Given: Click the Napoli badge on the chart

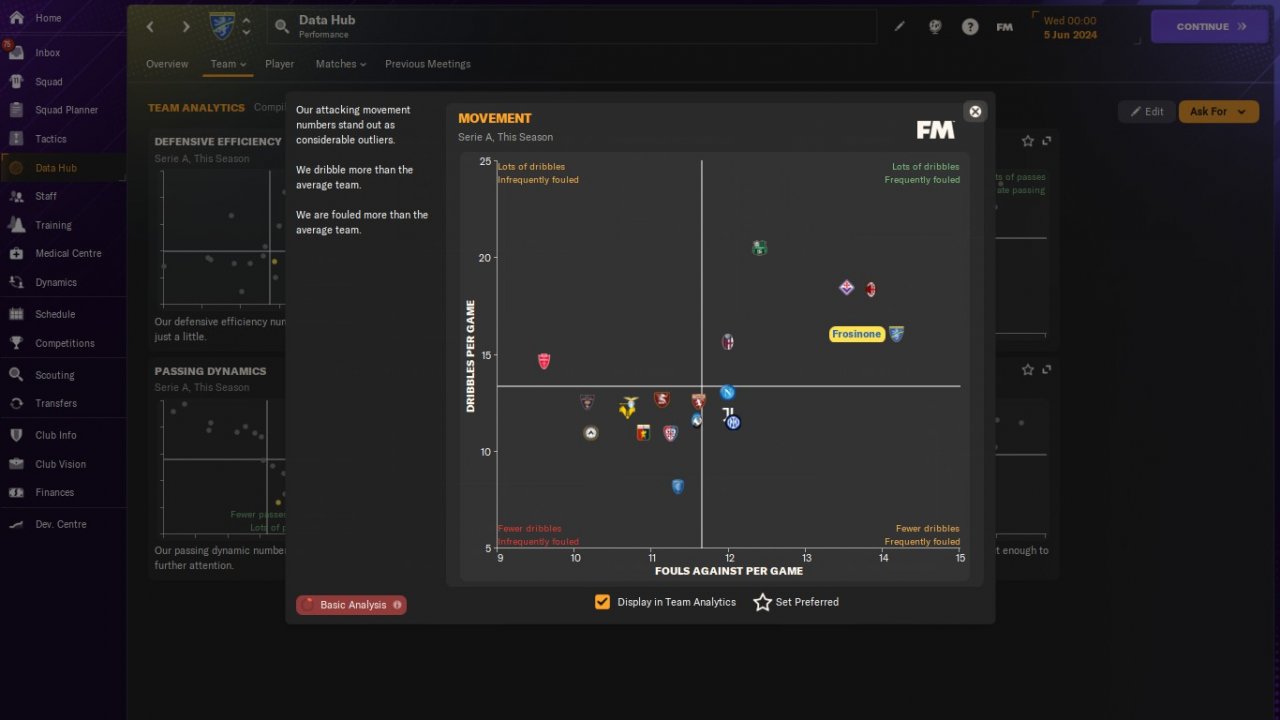Looking at the screenshot, I should [728, 392].
